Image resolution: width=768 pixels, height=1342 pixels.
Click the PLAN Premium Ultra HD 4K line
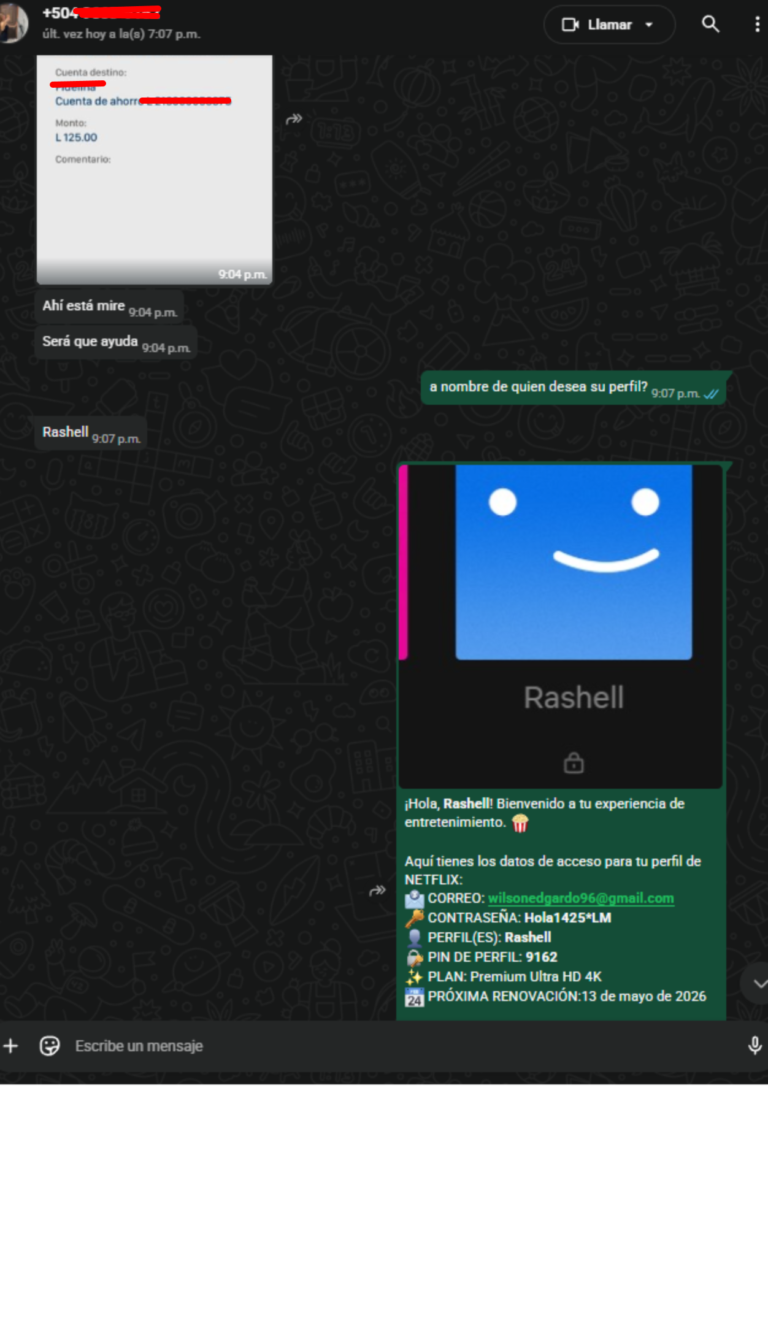coord(503,977)
